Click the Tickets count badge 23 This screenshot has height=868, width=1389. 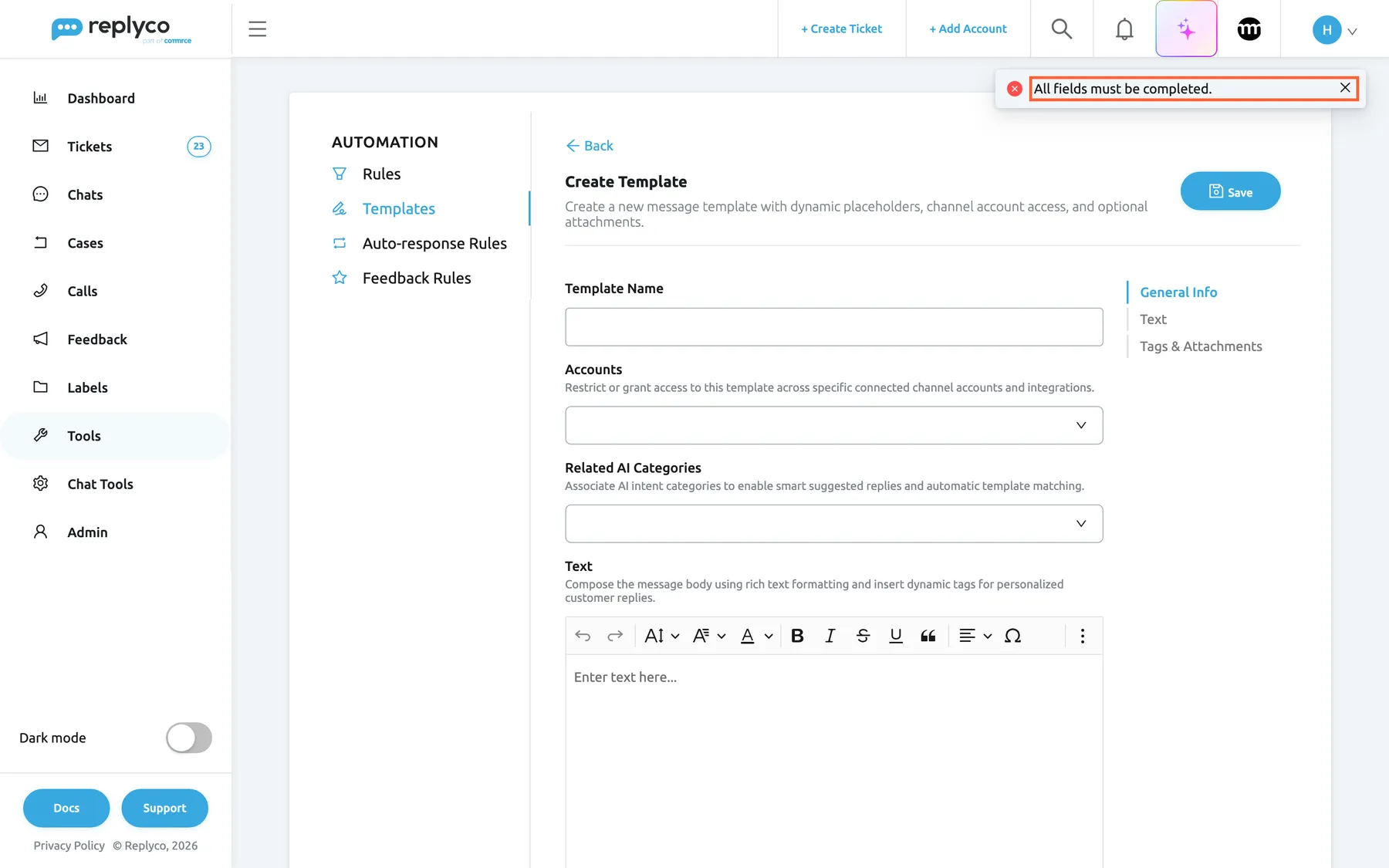point(198,147)
